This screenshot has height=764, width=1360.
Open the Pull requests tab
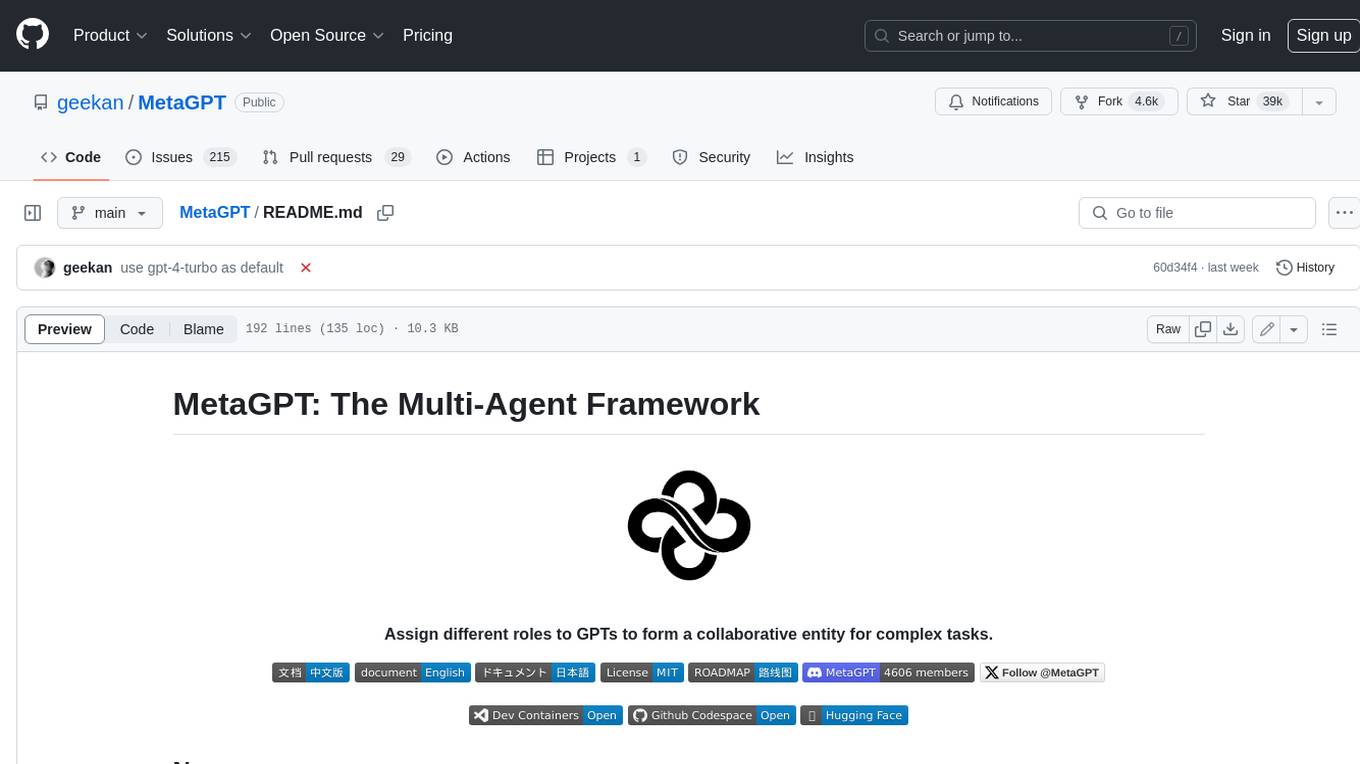point(336,157)
